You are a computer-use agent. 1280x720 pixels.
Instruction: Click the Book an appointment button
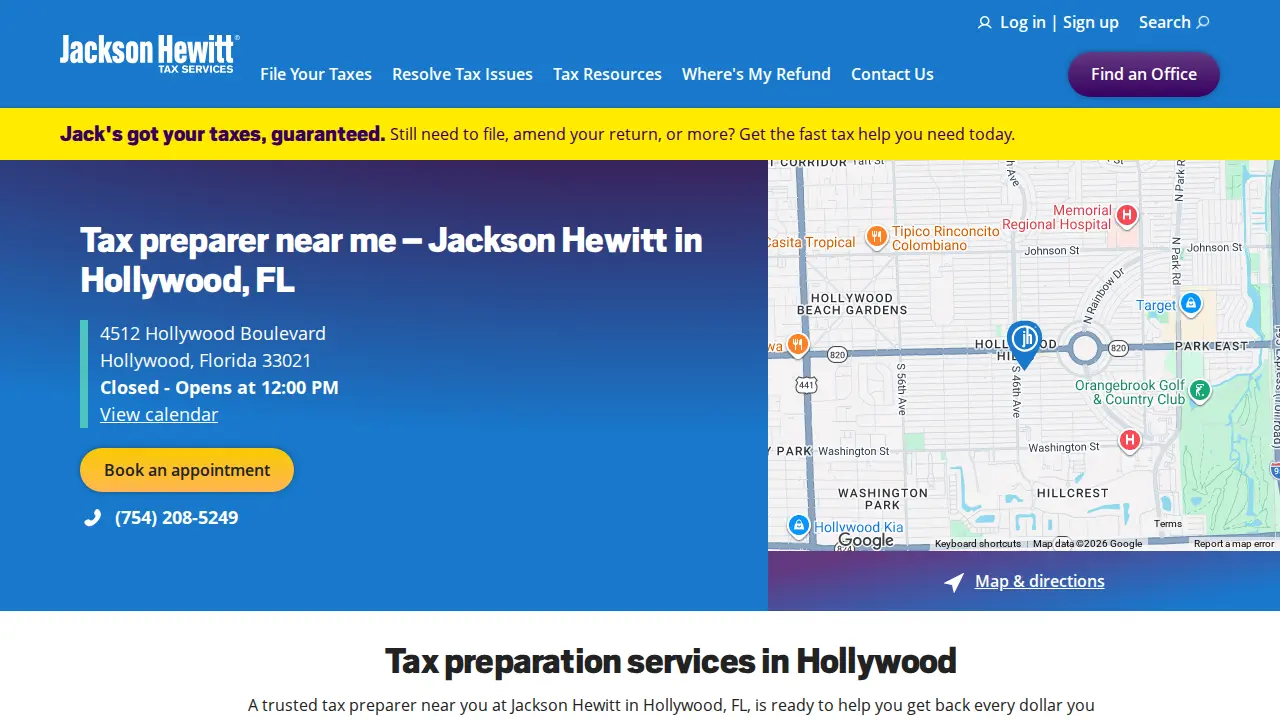[x=187, y=470]
